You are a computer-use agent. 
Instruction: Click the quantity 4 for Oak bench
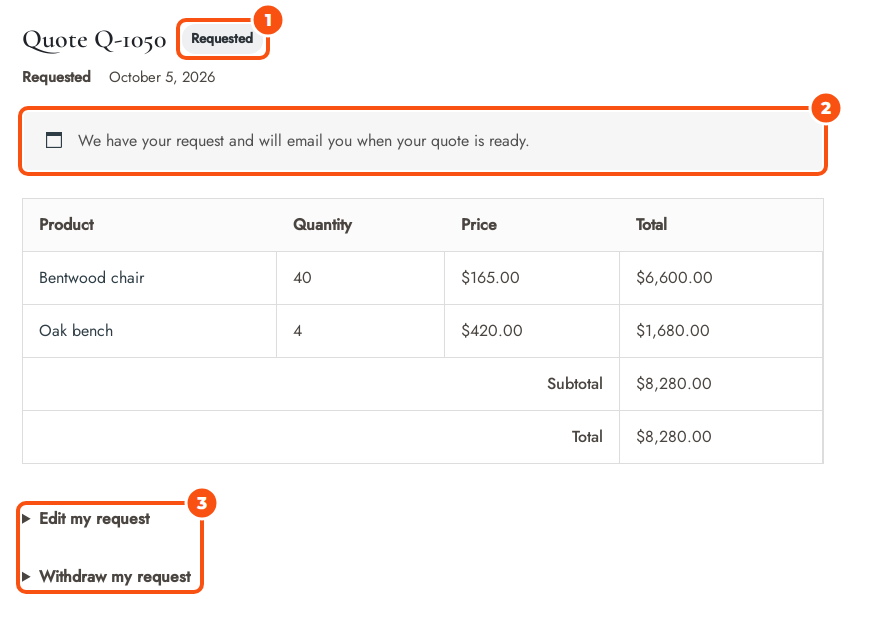pos(298,331)
